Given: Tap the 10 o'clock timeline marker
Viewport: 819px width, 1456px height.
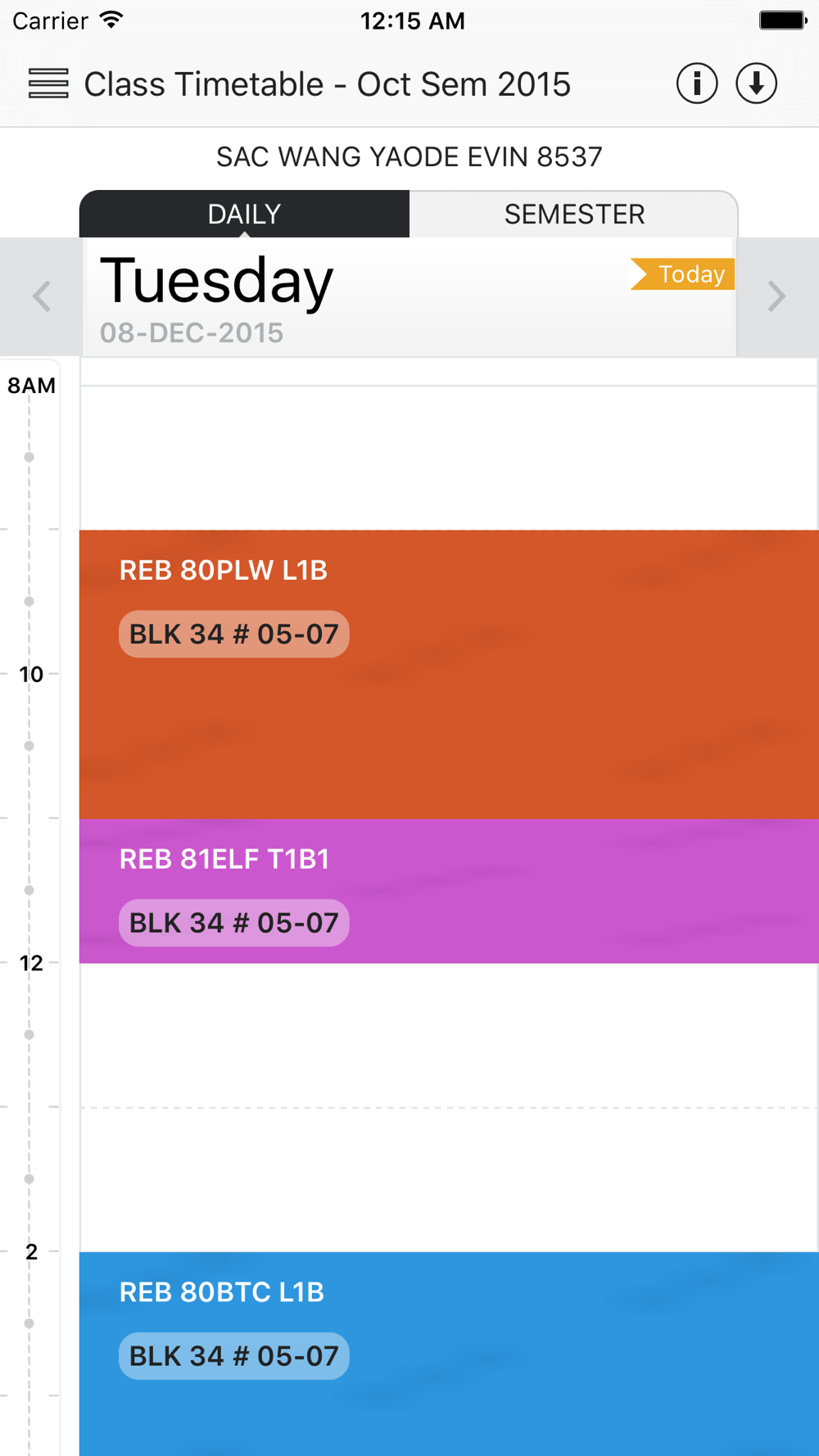Looking at the screenshot, I should (x=31, y=674).
